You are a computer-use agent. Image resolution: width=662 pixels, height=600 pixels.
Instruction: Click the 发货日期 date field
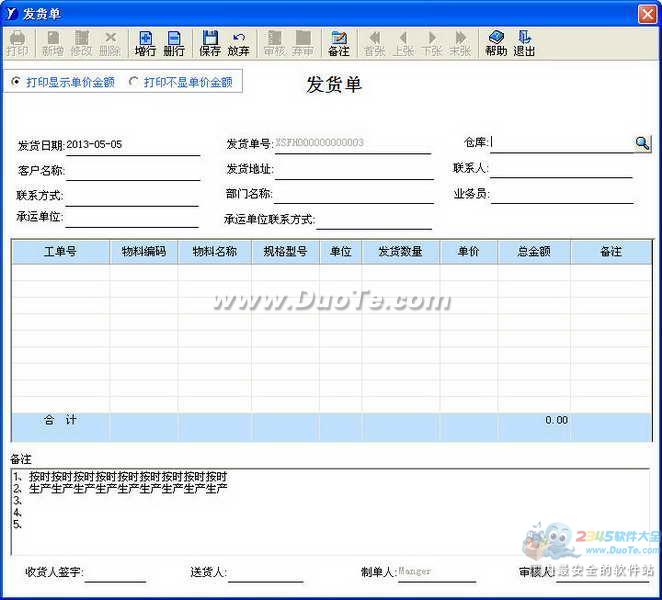(x=132, y=145)
